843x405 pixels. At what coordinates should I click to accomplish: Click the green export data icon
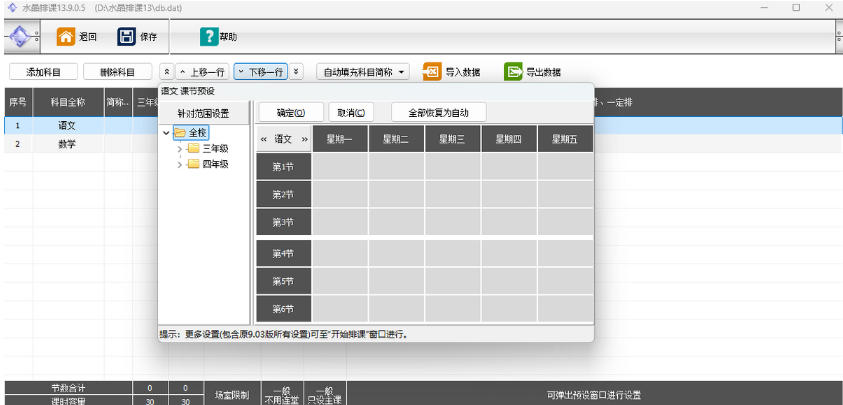(513, 72)
